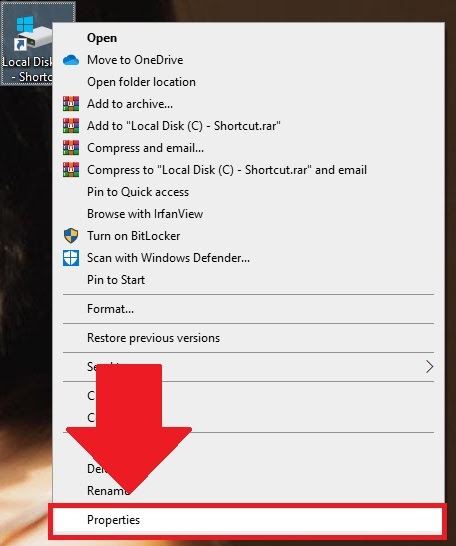The image size is (456, 546).
Task: Choose Pin to Quick access
Action: pos(249,192)
